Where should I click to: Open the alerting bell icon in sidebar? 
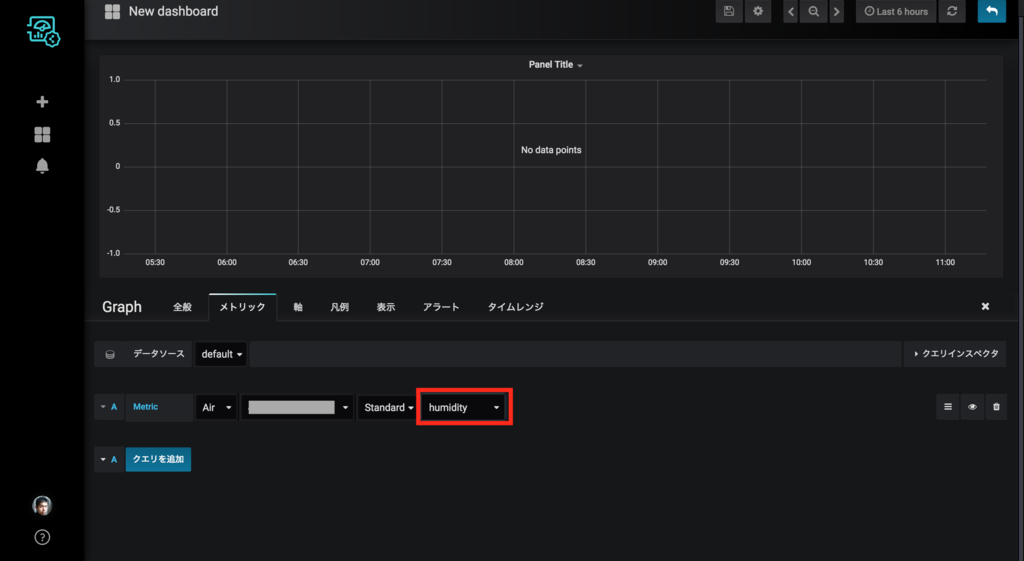pos(42,166)
